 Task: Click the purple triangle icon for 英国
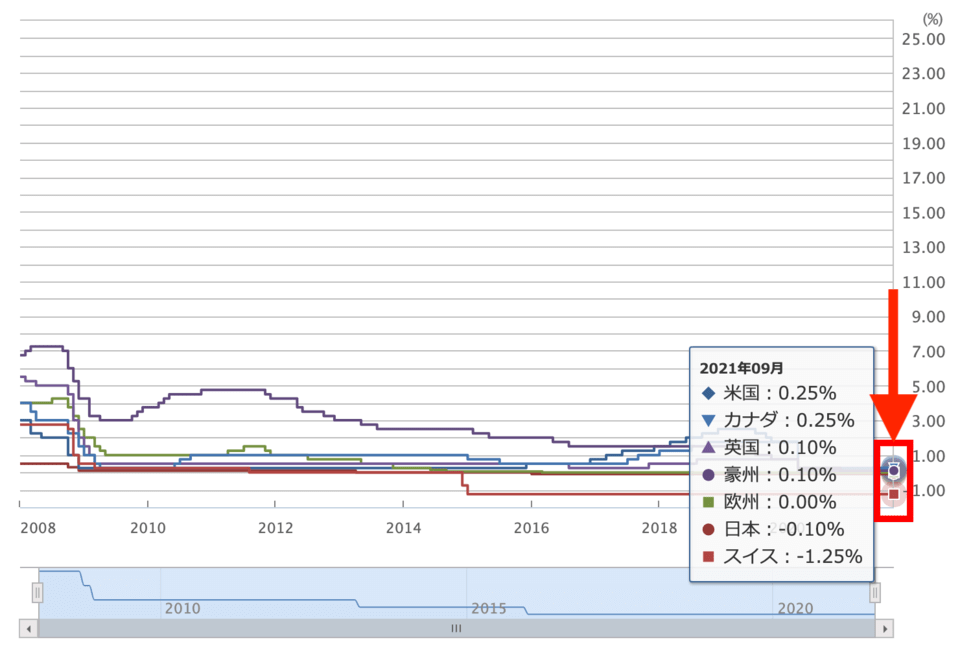[x=708, y=447]
